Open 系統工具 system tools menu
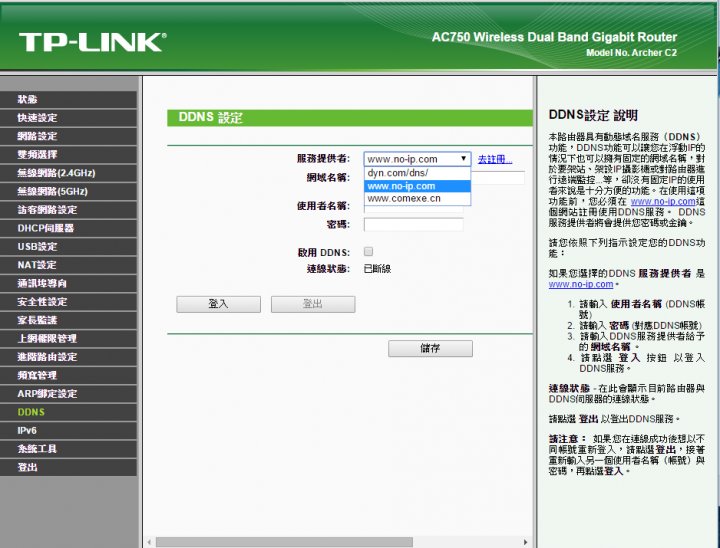Viewport: 720px width, 548px height. click(x=68, y=448)
